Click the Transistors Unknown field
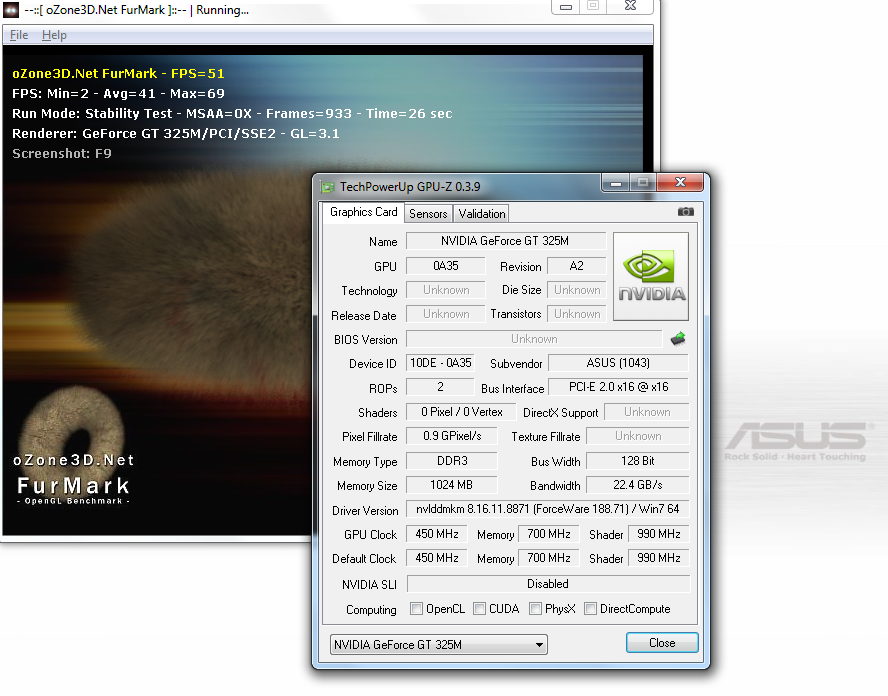The image size is (888, 696). [x=576, y=314]
